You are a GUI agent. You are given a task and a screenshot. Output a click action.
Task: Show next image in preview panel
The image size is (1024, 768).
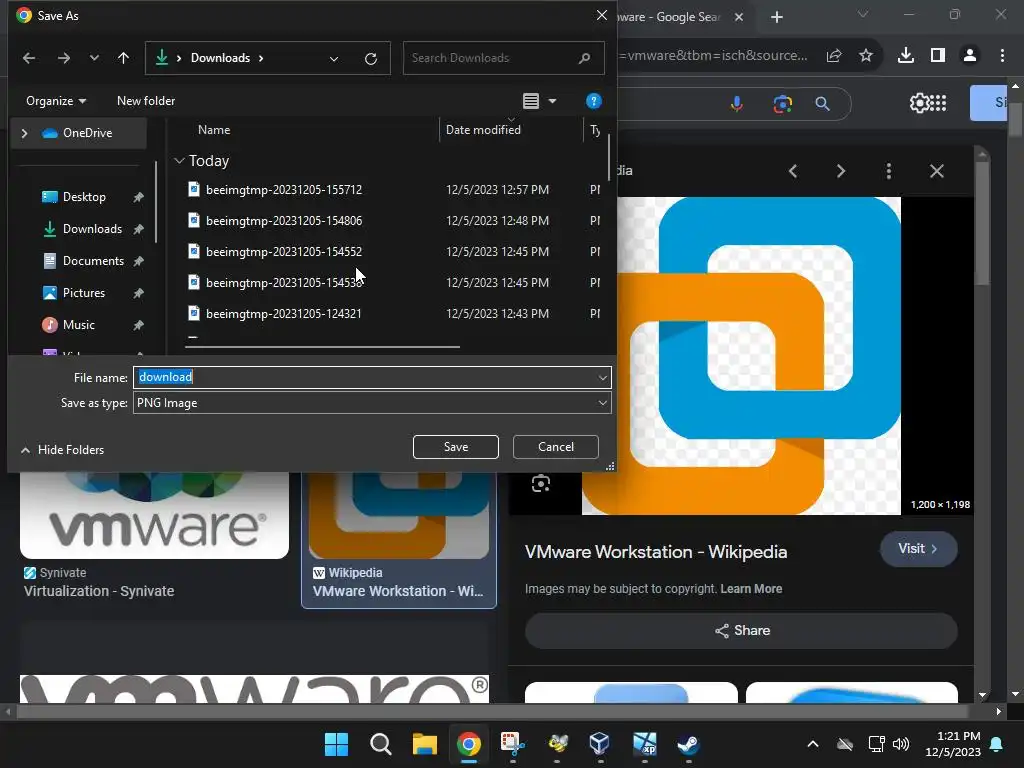tap(841, 172)
